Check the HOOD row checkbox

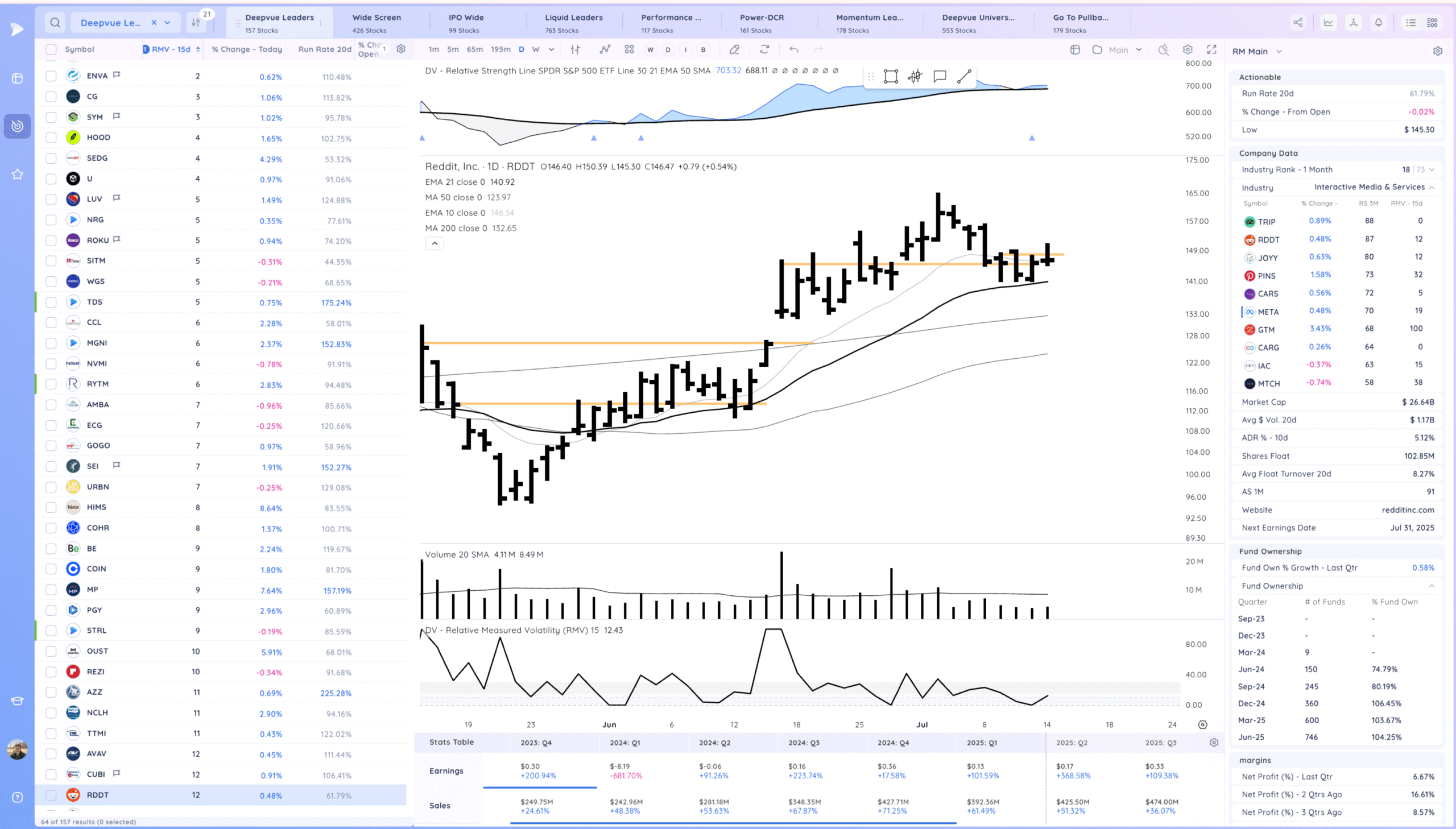pyautogui.click(x=51, y=138)
